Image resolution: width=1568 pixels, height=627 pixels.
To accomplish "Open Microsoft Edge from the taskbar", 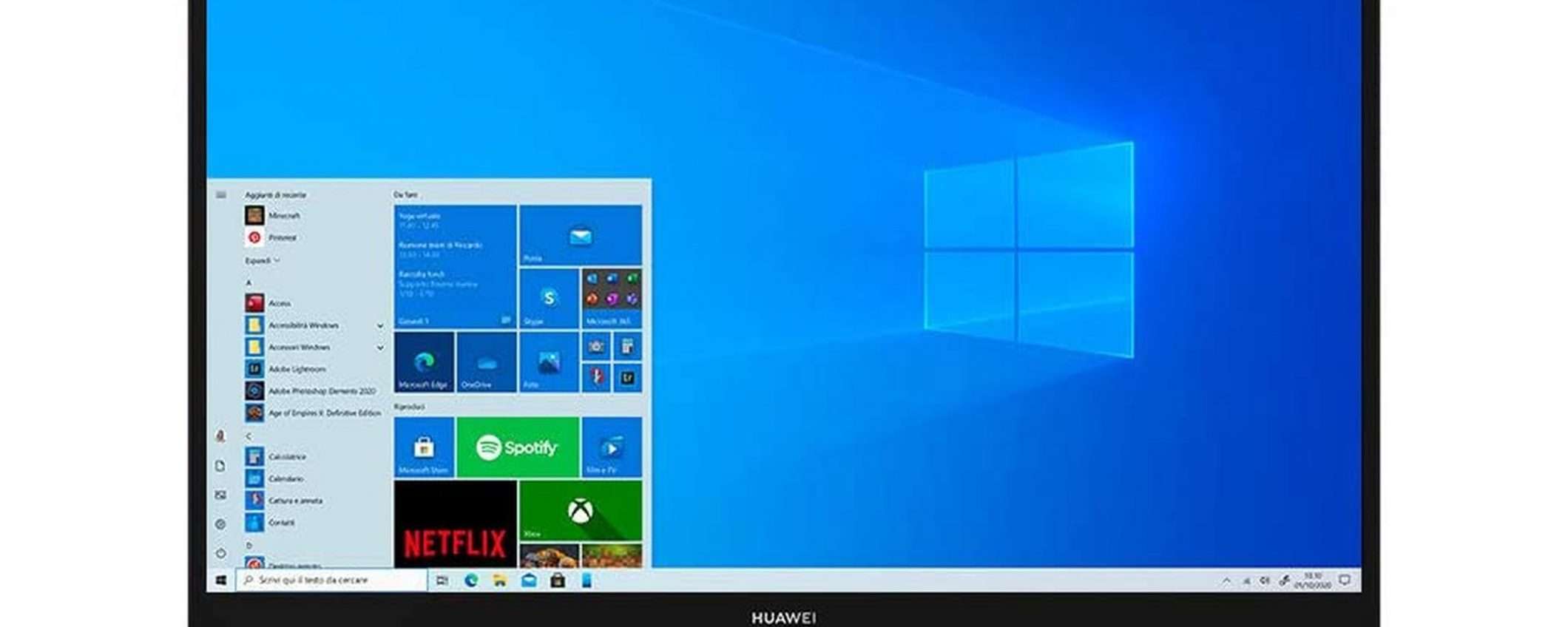I will (471, 580).
